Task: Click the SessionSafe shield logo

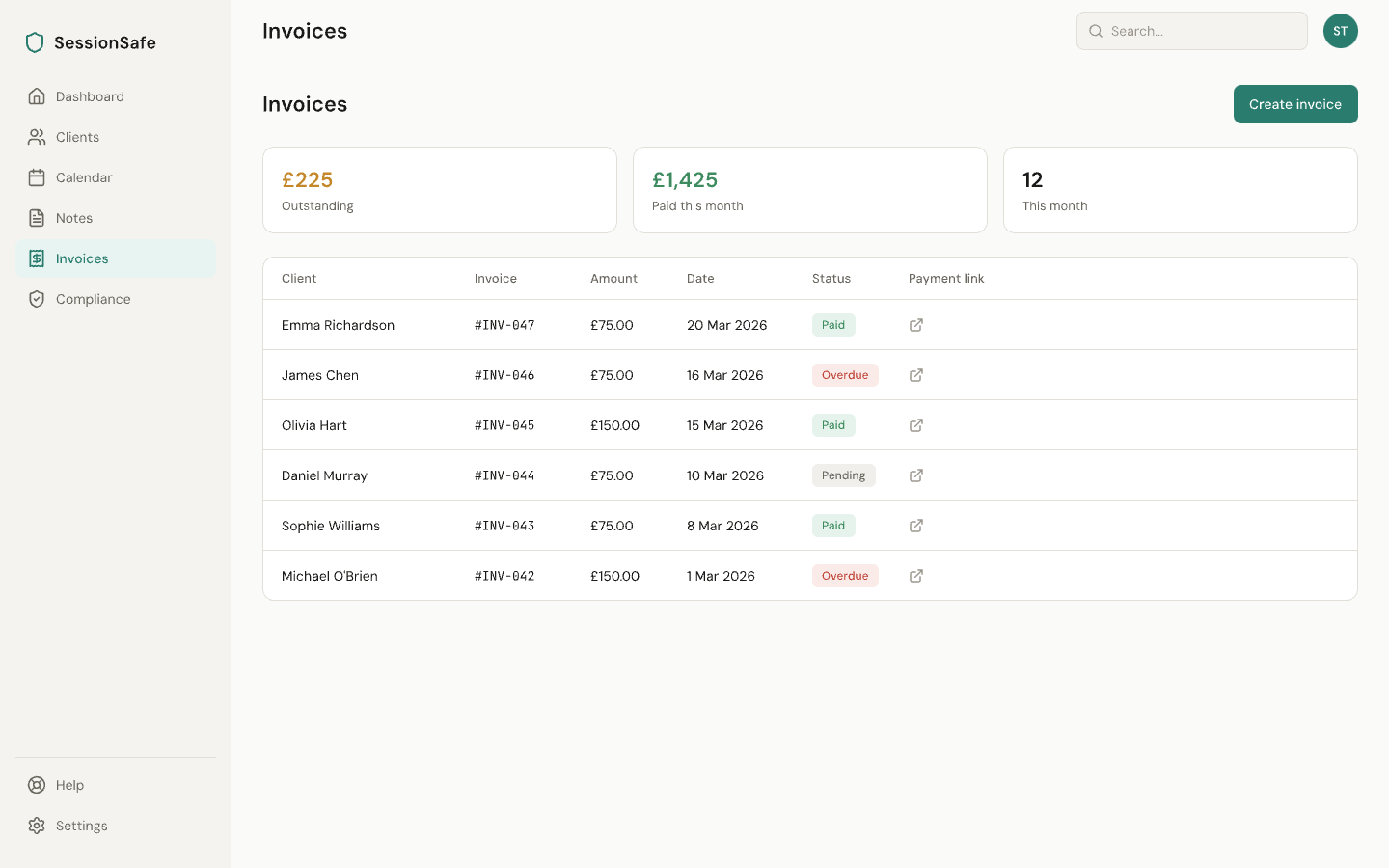Action: [35, 42]
